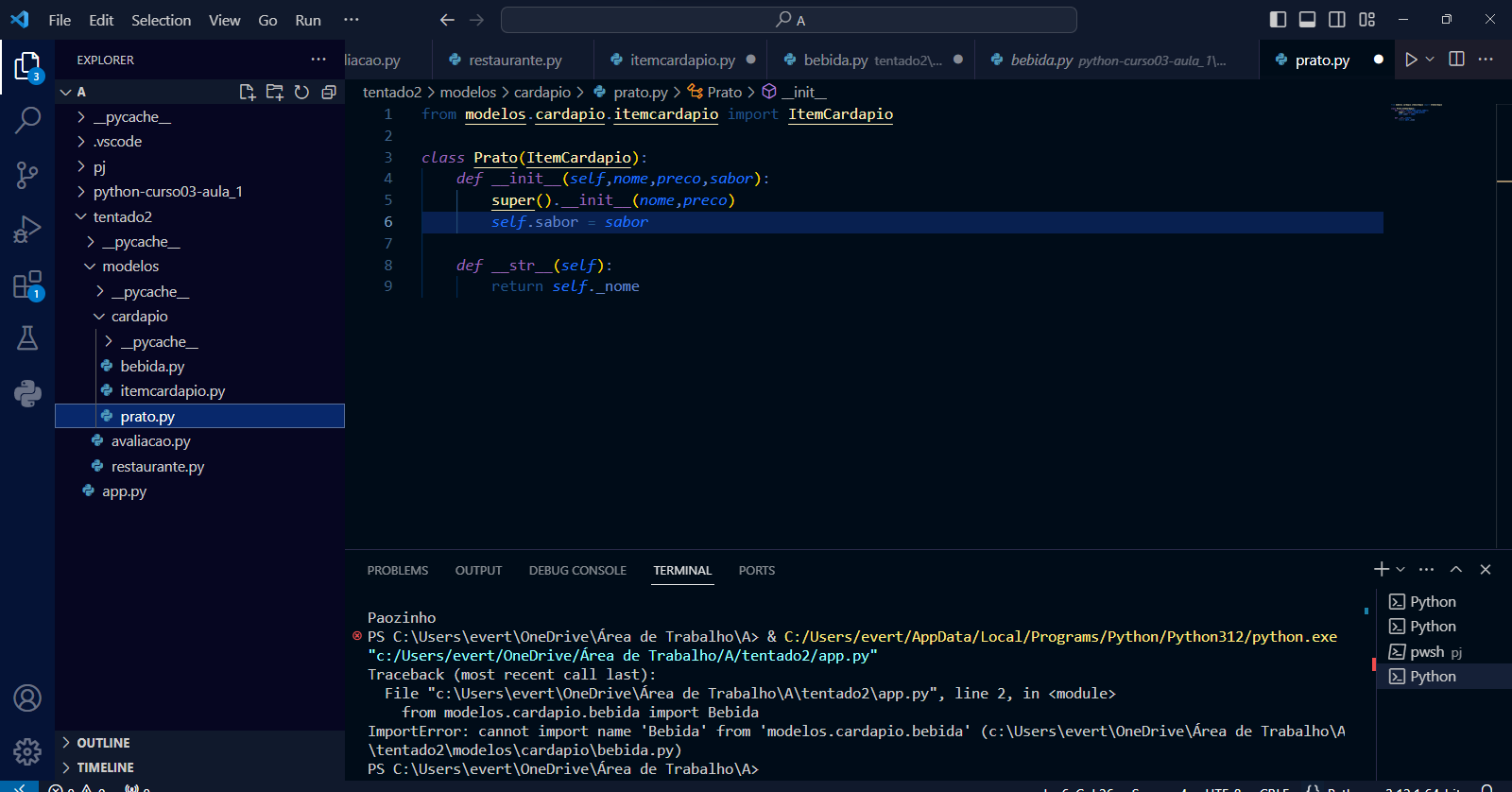Screen dimensions: 1512x792
Task: Open the Accounts menu icon
Action: [x=27, y=698]
